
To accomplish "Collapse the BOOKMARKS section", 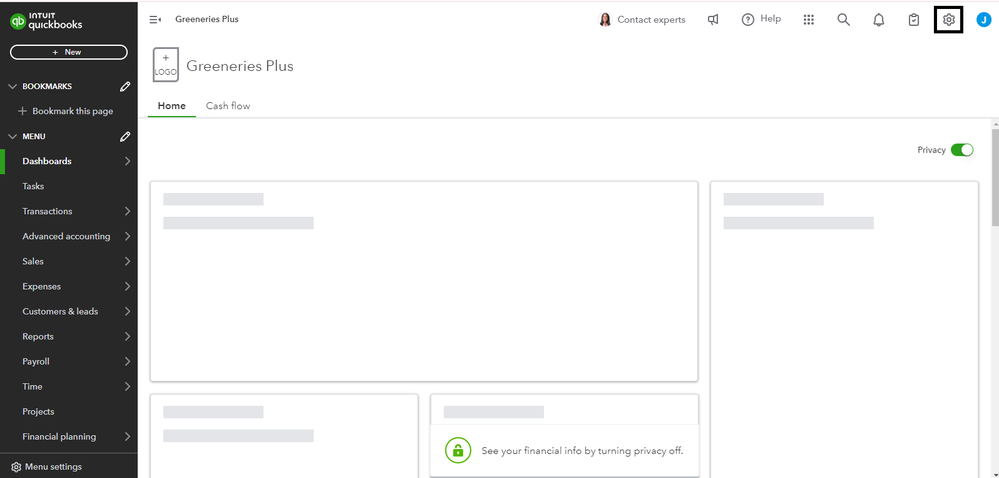I will point(13,86).
